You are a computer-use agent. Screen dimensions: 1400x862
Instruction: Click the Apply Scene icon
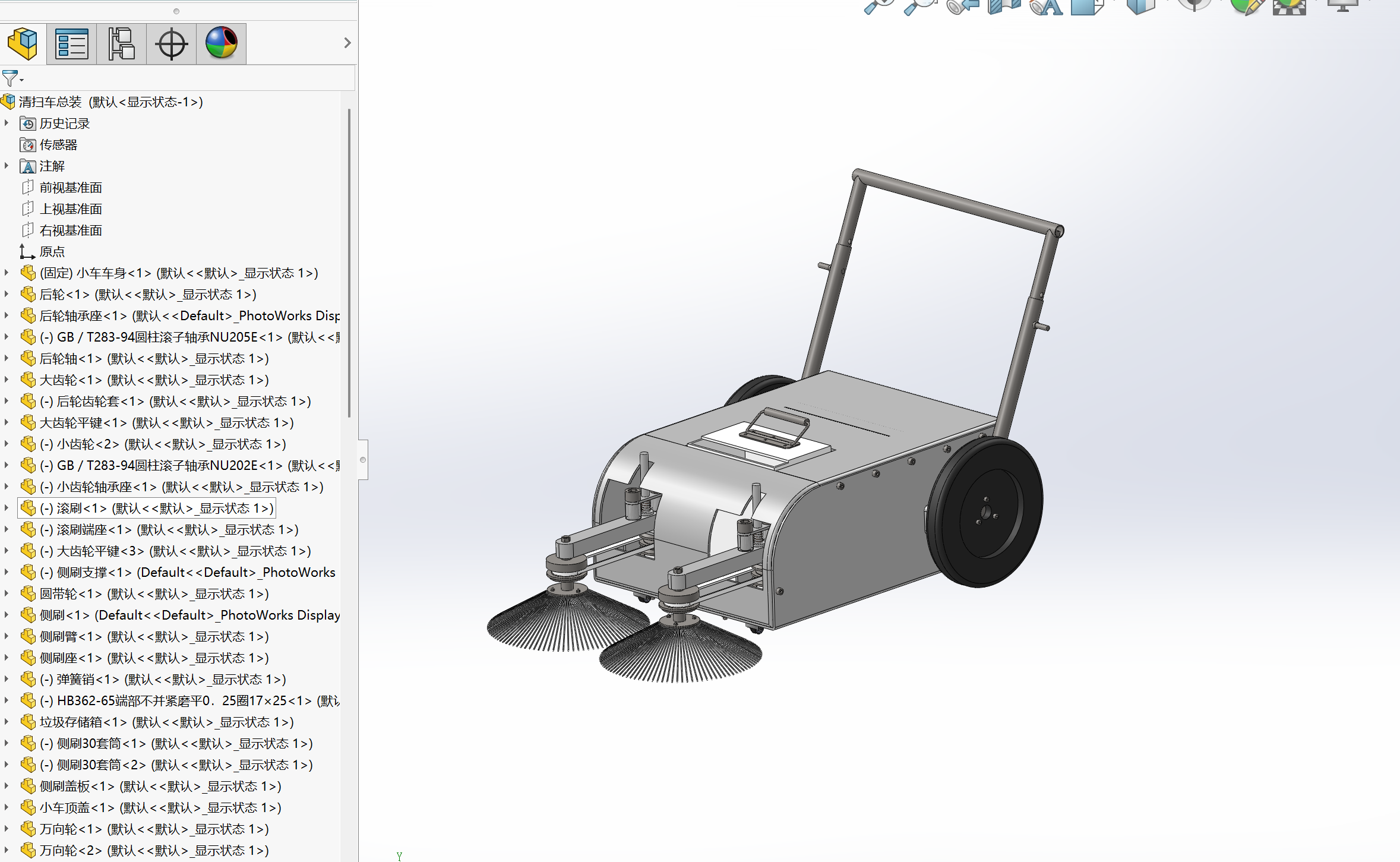tap(1289, 6)
